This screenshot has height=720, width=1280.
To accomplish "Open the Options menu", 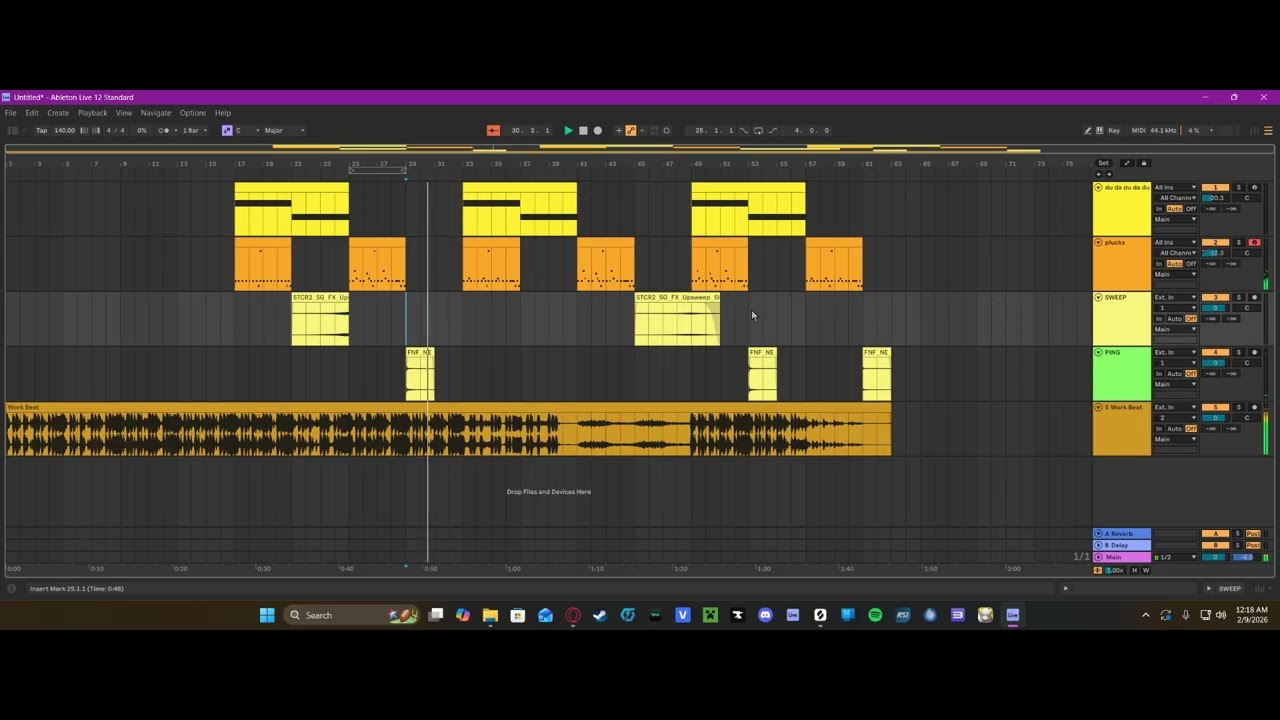I will (193, 113).
